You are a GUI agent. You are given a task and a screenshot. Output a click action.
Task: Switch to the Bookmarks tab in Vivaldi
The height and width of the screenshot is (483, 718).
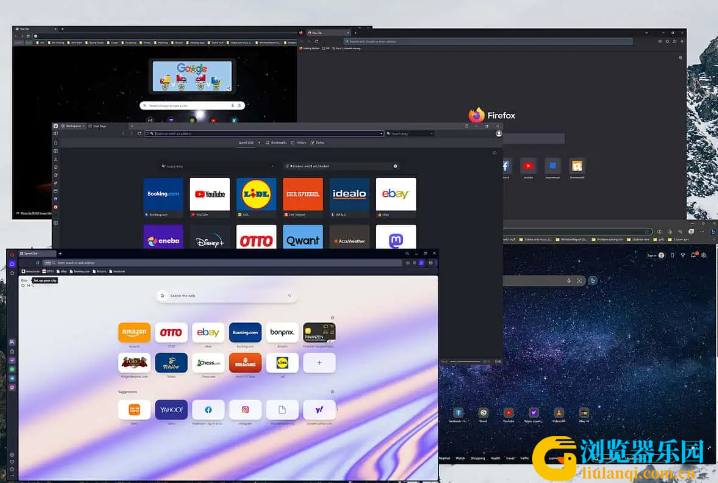(276, 143)
